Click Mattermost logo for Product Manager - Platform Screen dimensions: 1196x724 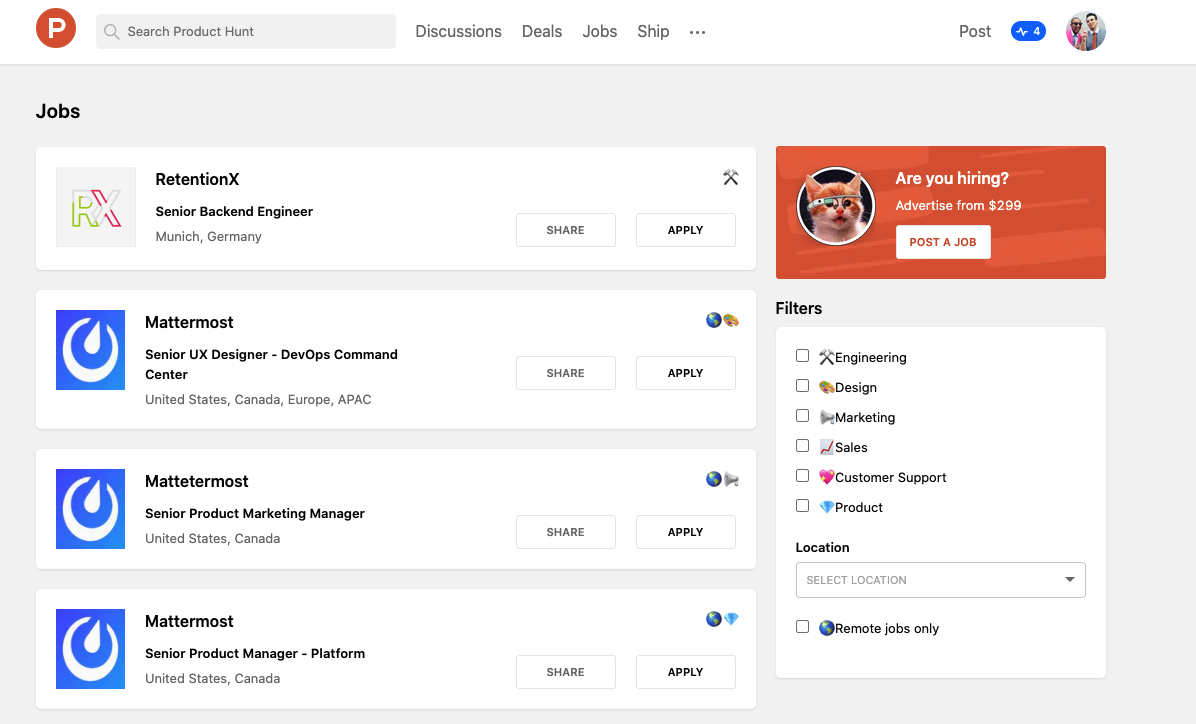coord(91,648)
